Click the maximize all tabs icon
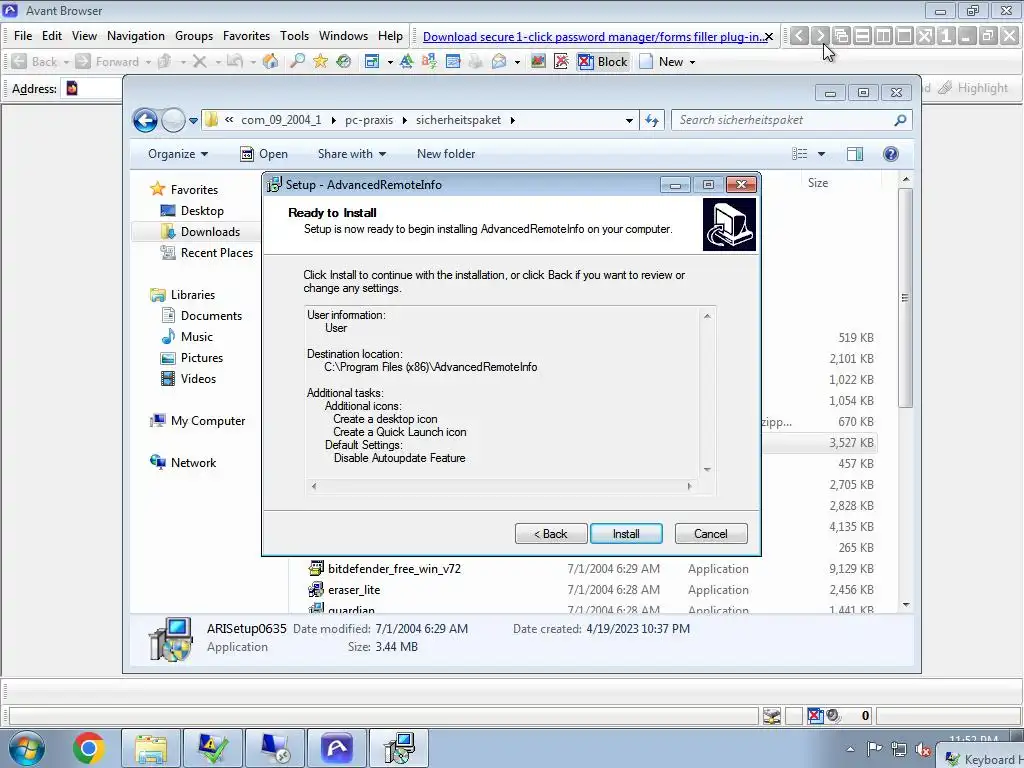The image size is (1024, 768). pos(904,36)
